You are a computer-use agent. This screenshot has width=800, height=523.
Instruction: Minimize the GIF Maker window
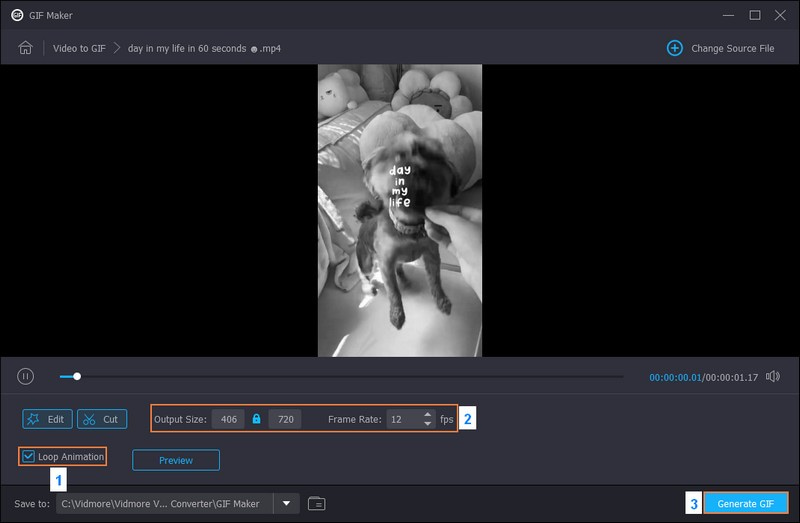[729, 15]
